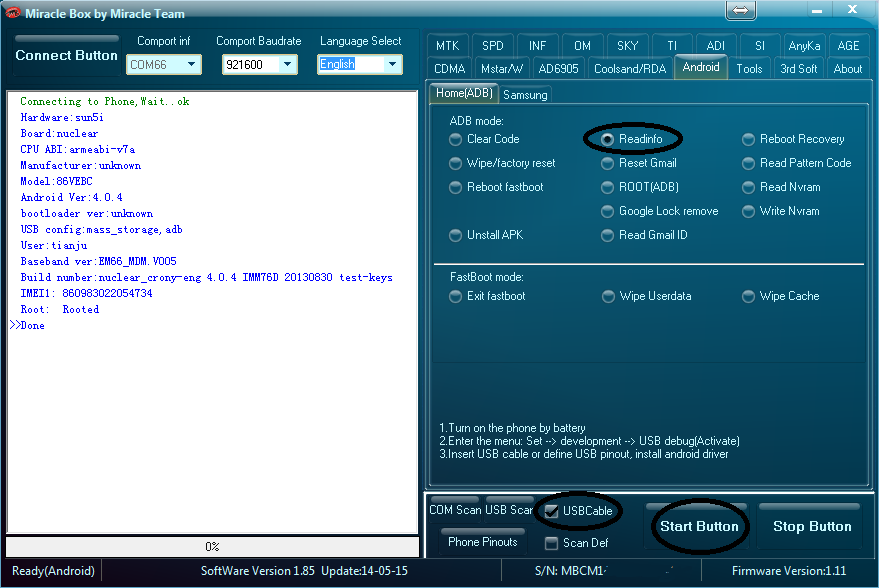Switch to the CDMA tab
The image size is (879, 588).
[x=450, y=69]
